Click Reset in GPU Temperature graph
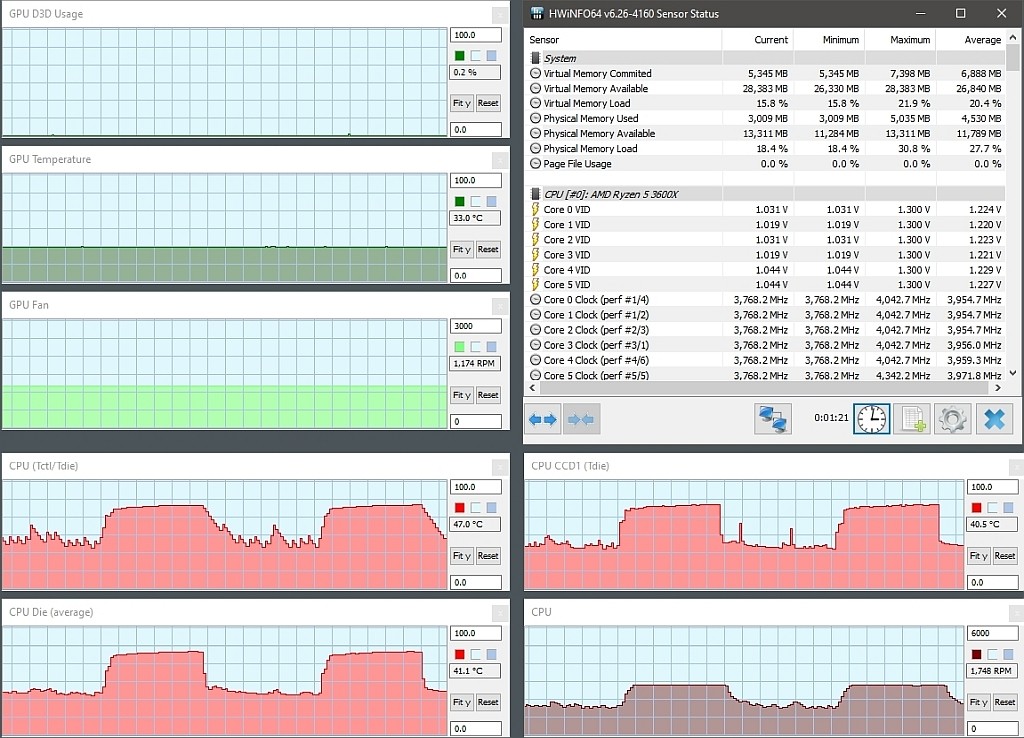This screenshot has width=1024, height=738. 488,249
